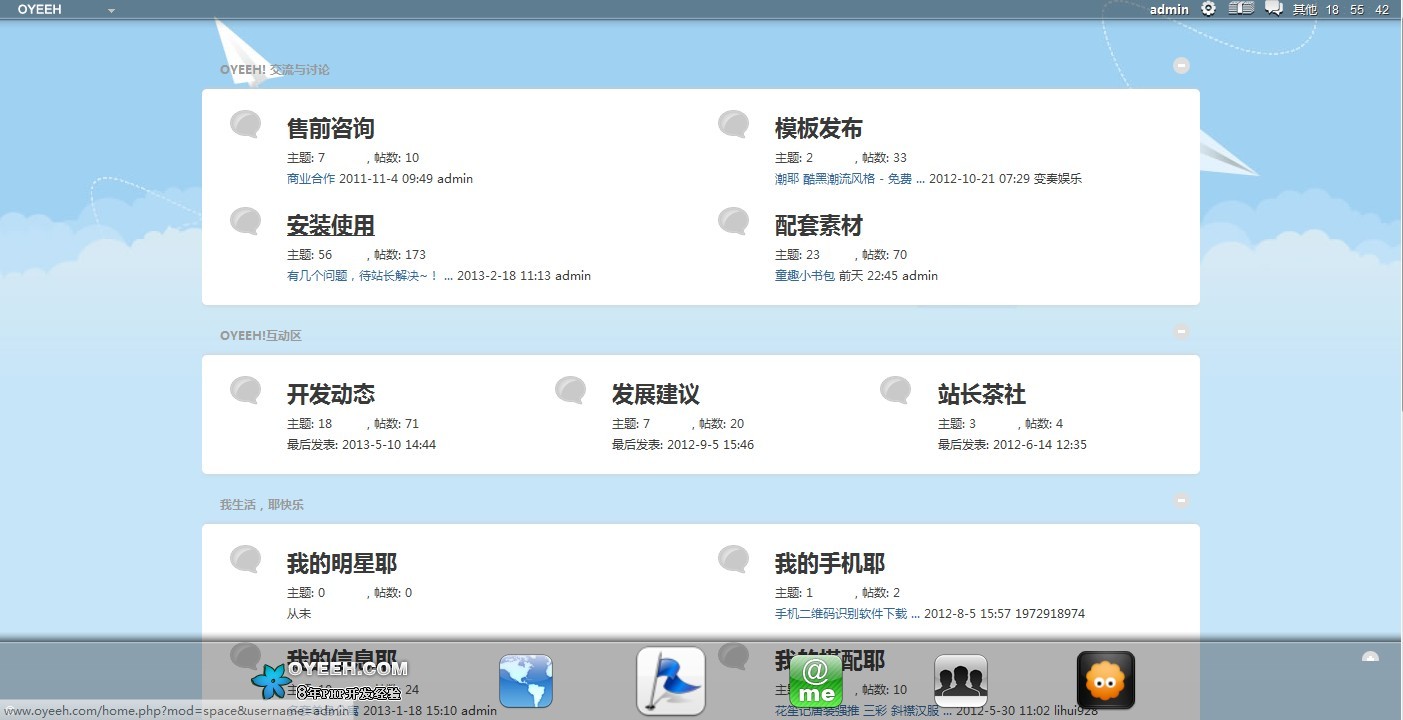
Task: Click the speech bubble icon beside 安装使用
Action: tap(246, 222)
